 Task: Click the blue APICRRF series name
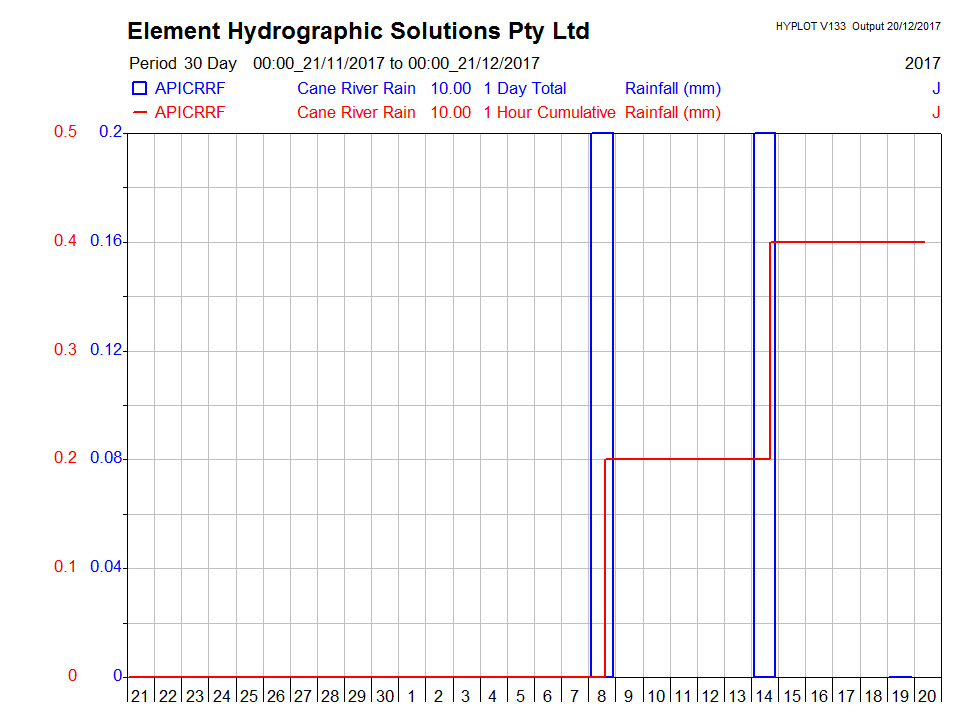[190, 88]
